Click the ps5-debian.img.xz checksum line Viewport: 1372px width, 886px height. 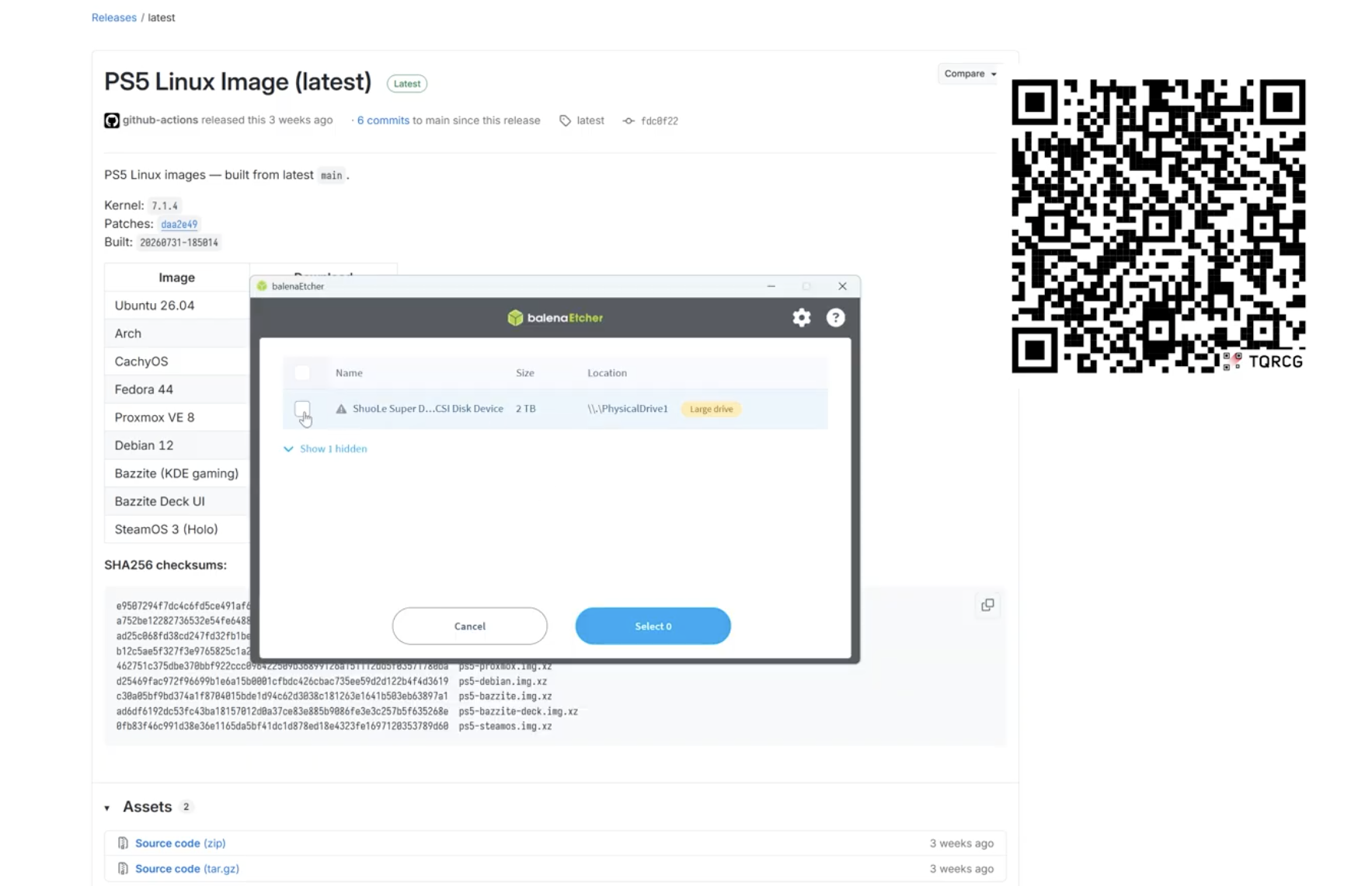pyautogui.click(x=332, y=682)
